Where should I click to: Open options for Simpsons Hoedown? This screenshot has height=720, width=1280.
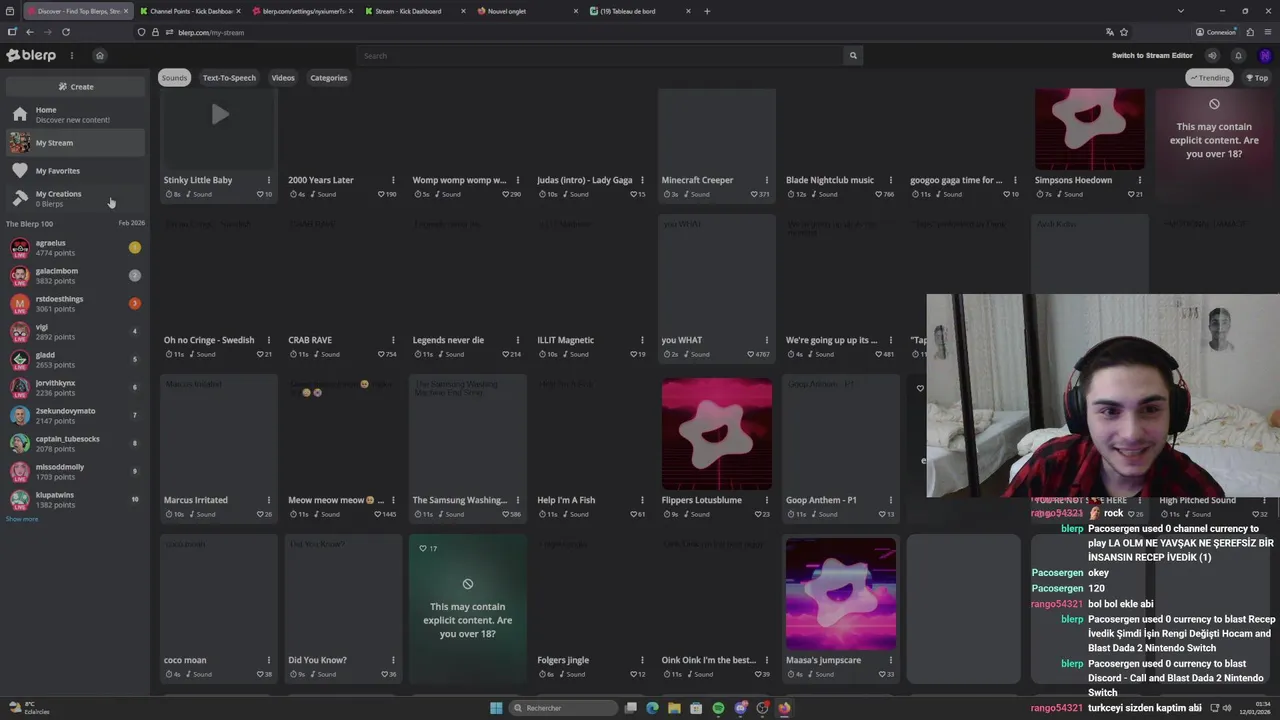(x=1139, y=180)
